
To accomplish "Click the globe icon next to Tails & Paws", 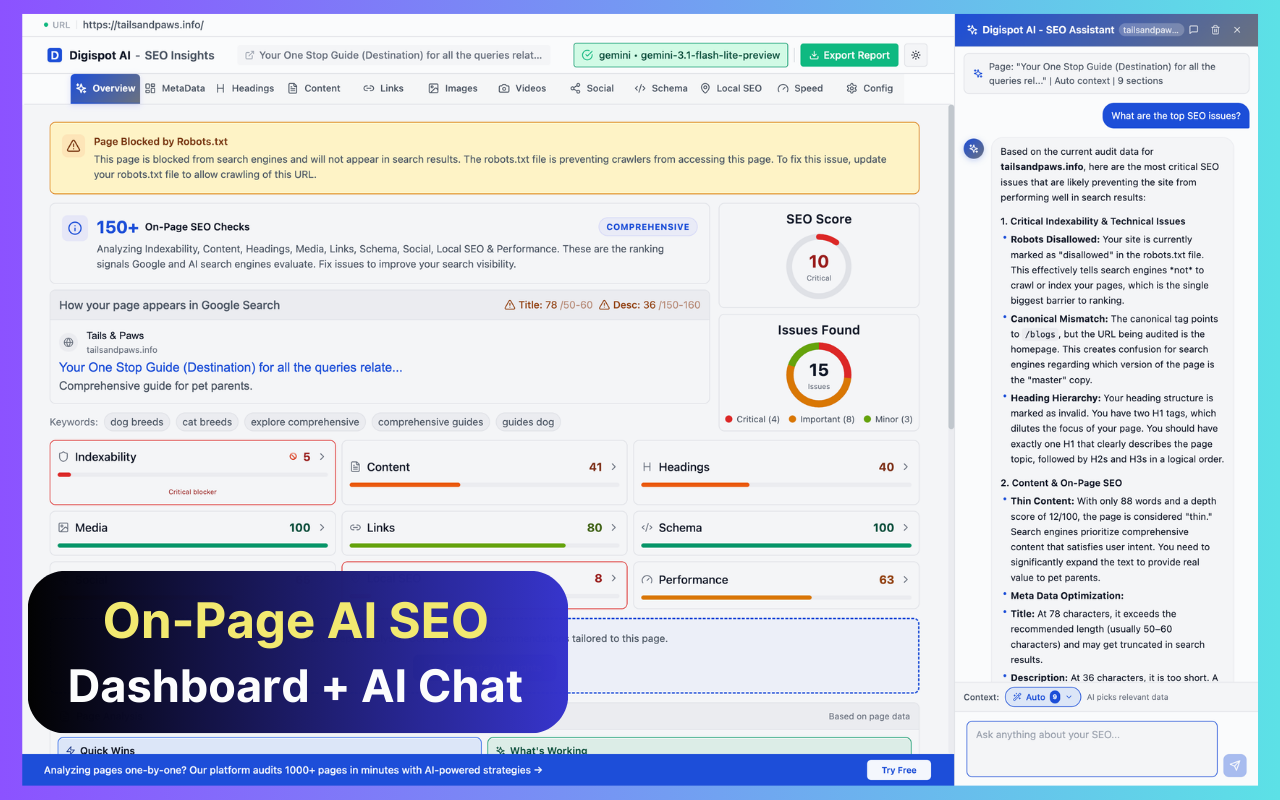I will (x=68, y=342).
